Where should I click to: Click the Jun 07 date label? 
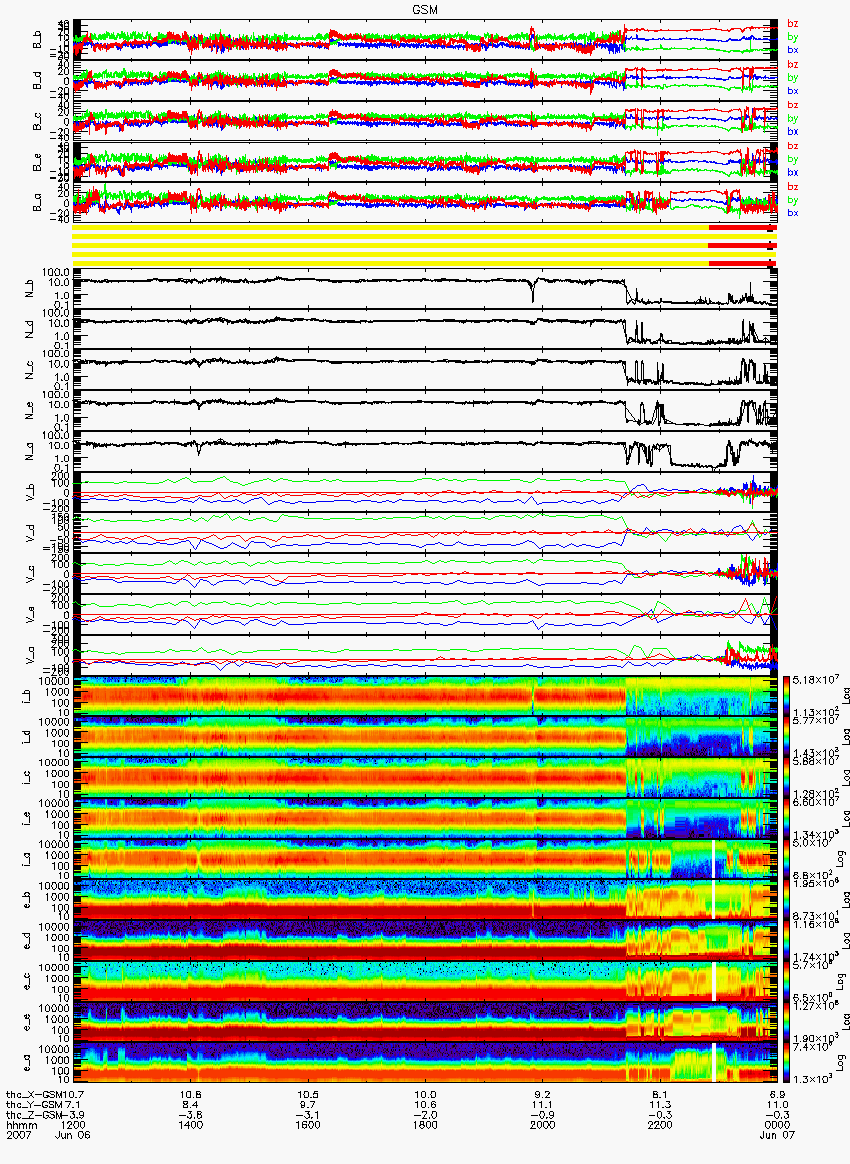777,1136
